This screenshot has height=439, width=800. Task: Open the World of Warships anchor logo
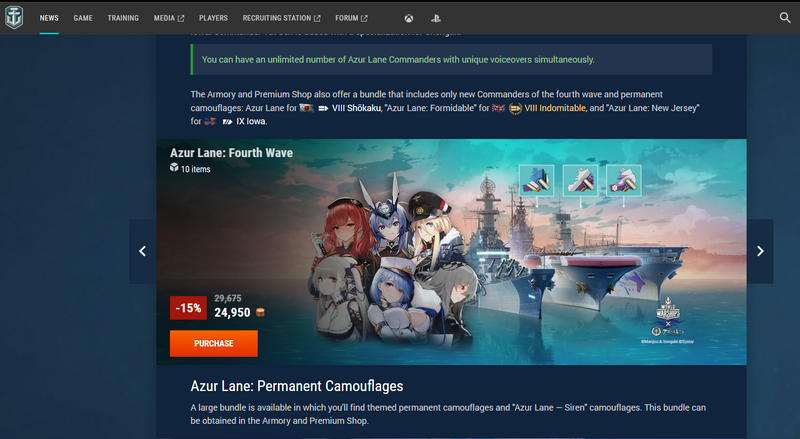click(14, 17)
